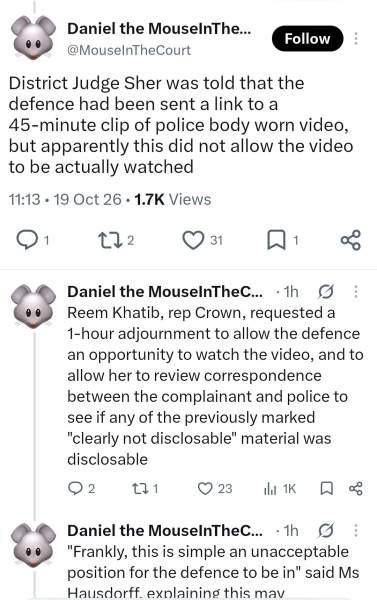Repost the Reem Khatib adjournment tweet
377x600 pixels.
145,489
